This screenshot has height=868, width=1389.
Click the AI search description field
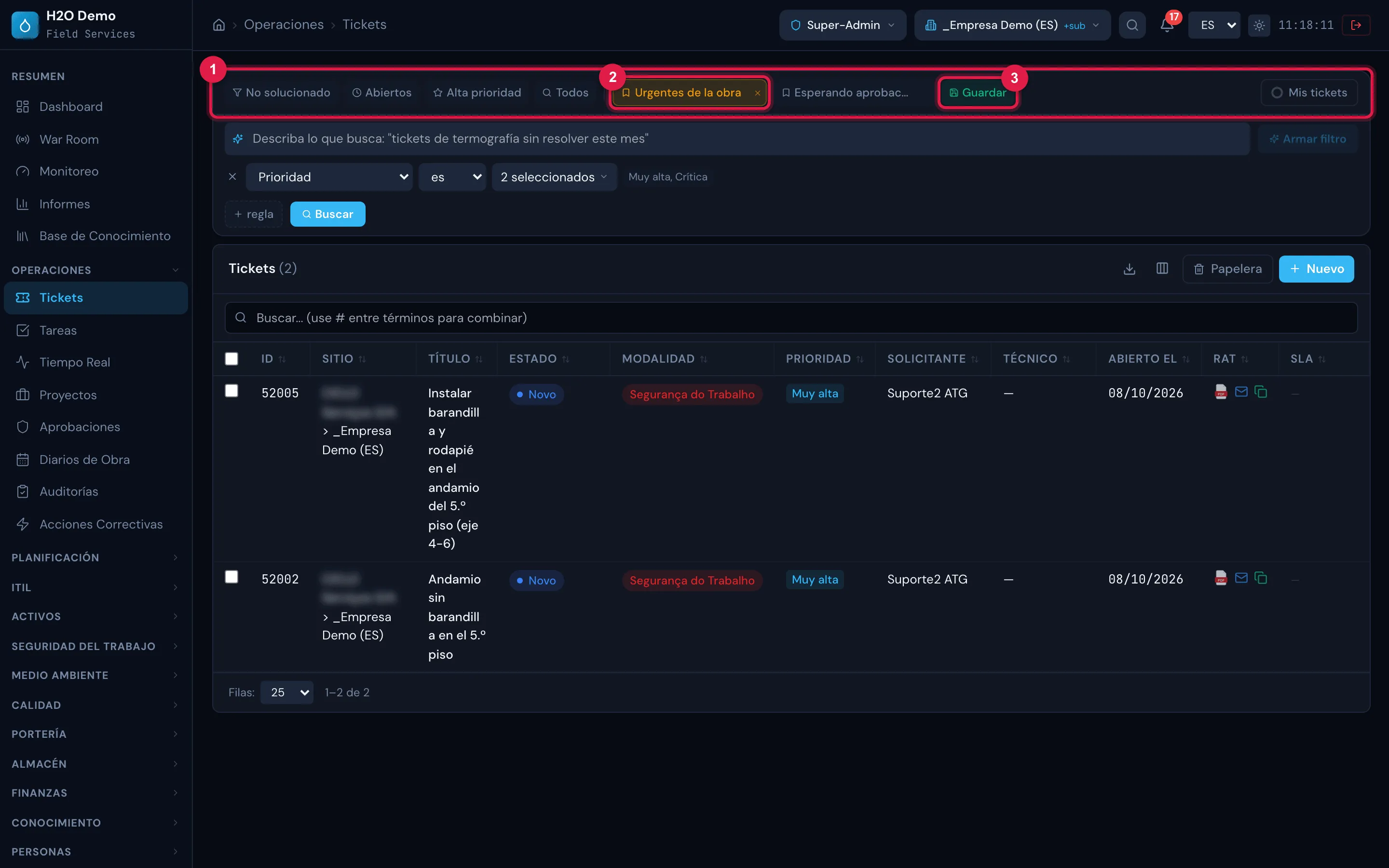coord(737,139)
